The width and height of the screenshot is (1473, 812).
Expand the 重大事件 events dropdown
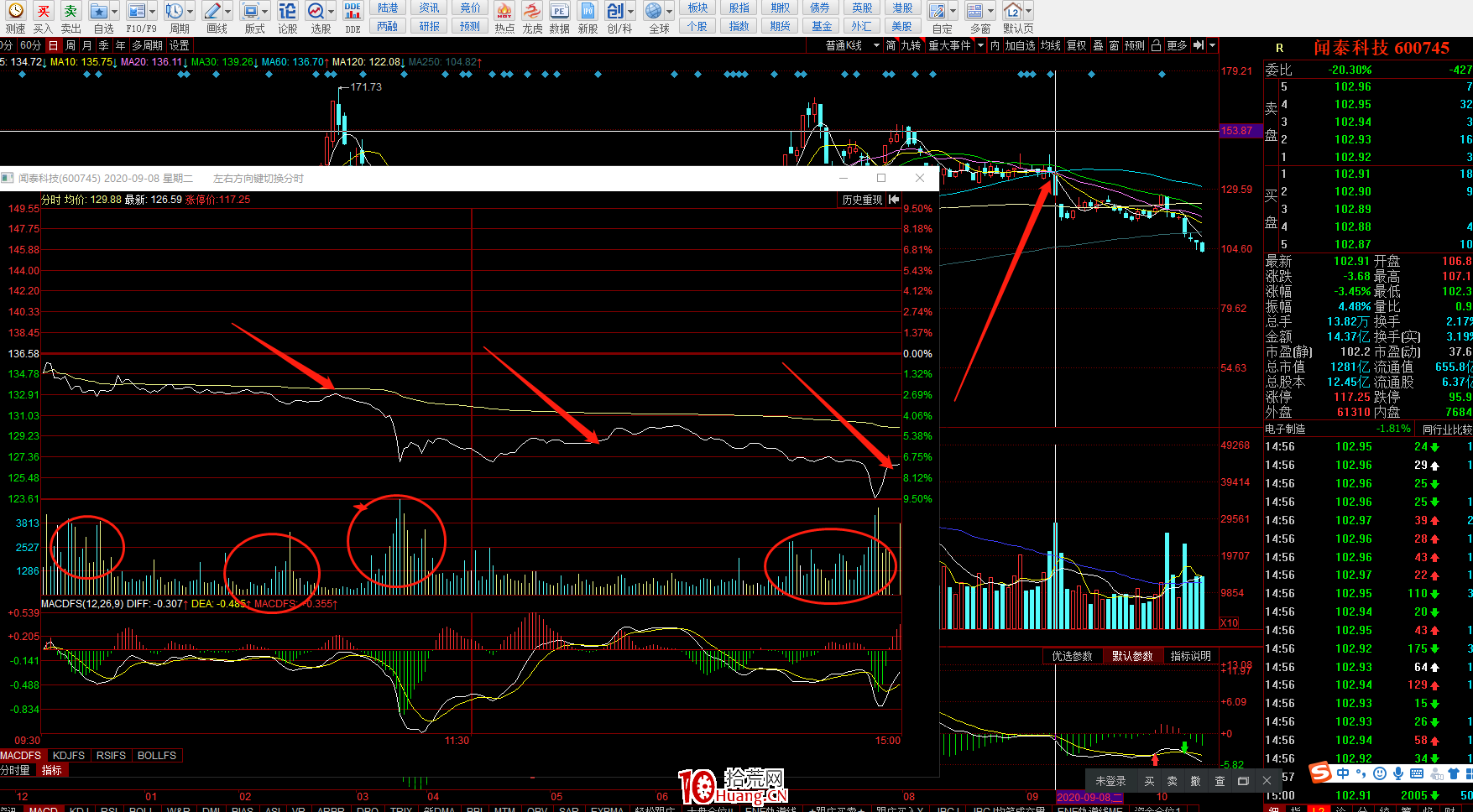(x=980, y=45)
